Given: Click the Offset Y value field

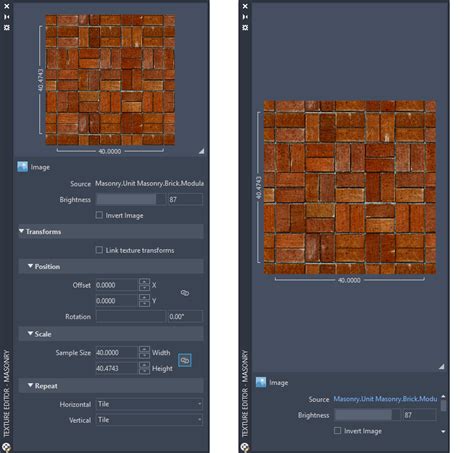Looking at the screenshot, I should [x=117, y=301].
